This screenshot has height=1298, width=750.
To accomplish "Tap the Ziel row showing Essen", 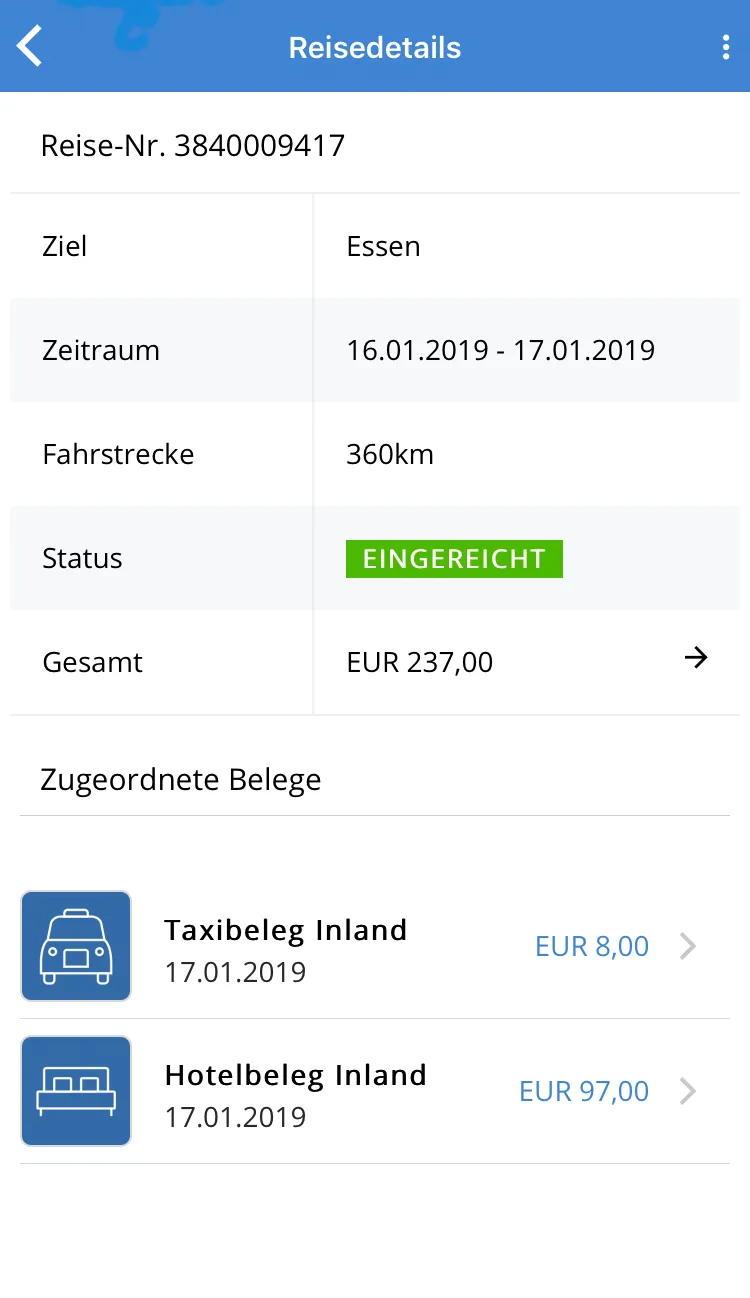I will [x=375, y=246].
